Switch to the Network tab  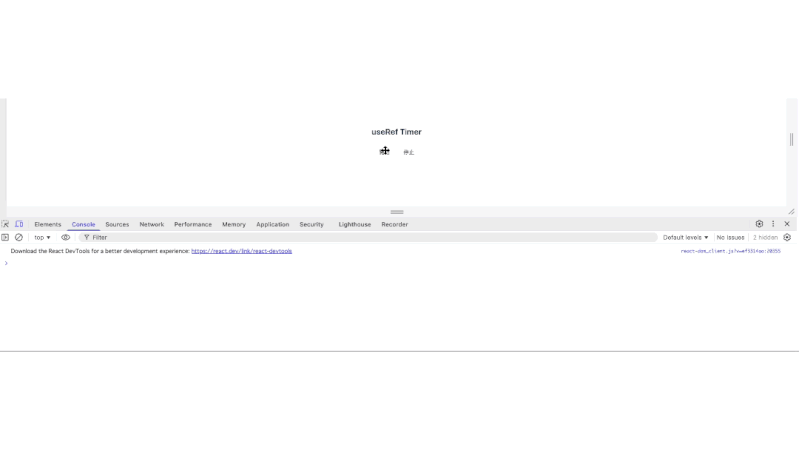(x=151, y=224)
